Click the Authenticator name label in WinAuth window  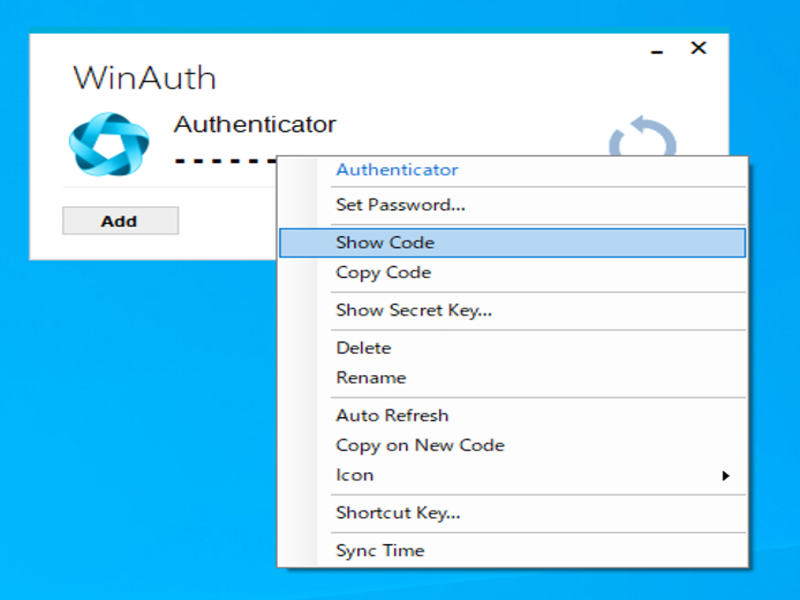point(255,124)
